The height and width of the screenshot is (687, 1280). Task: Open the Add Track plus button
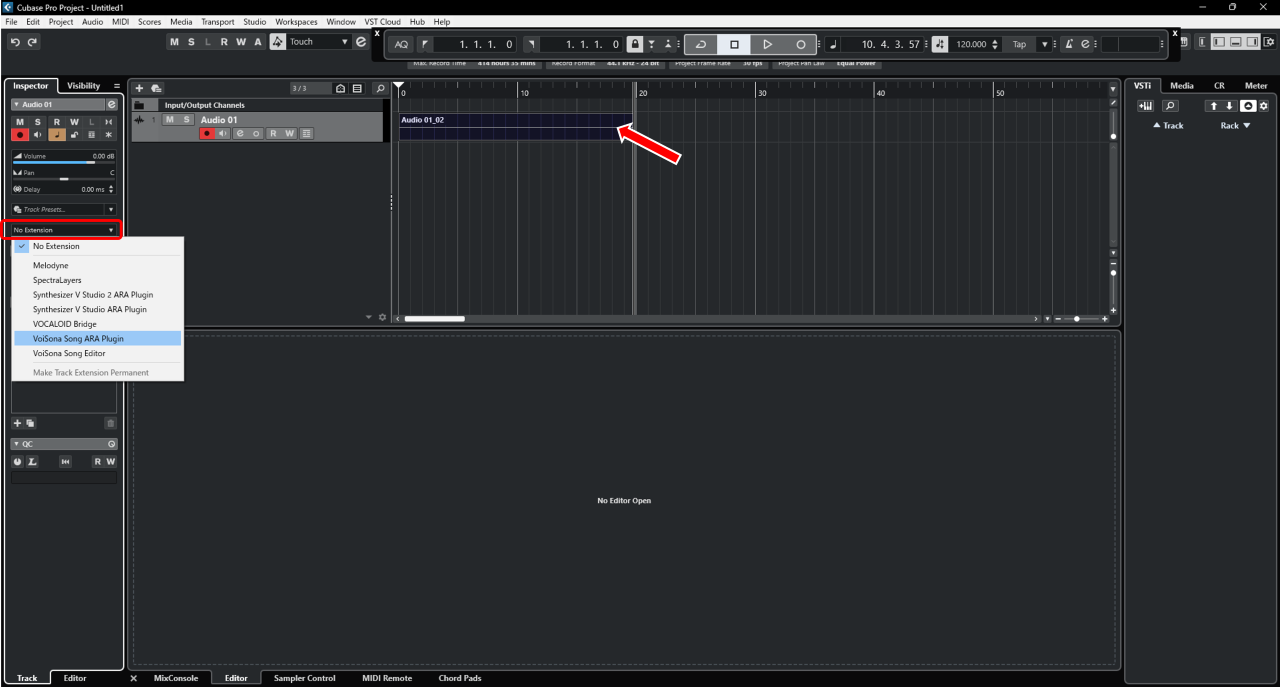pos(139,89)
